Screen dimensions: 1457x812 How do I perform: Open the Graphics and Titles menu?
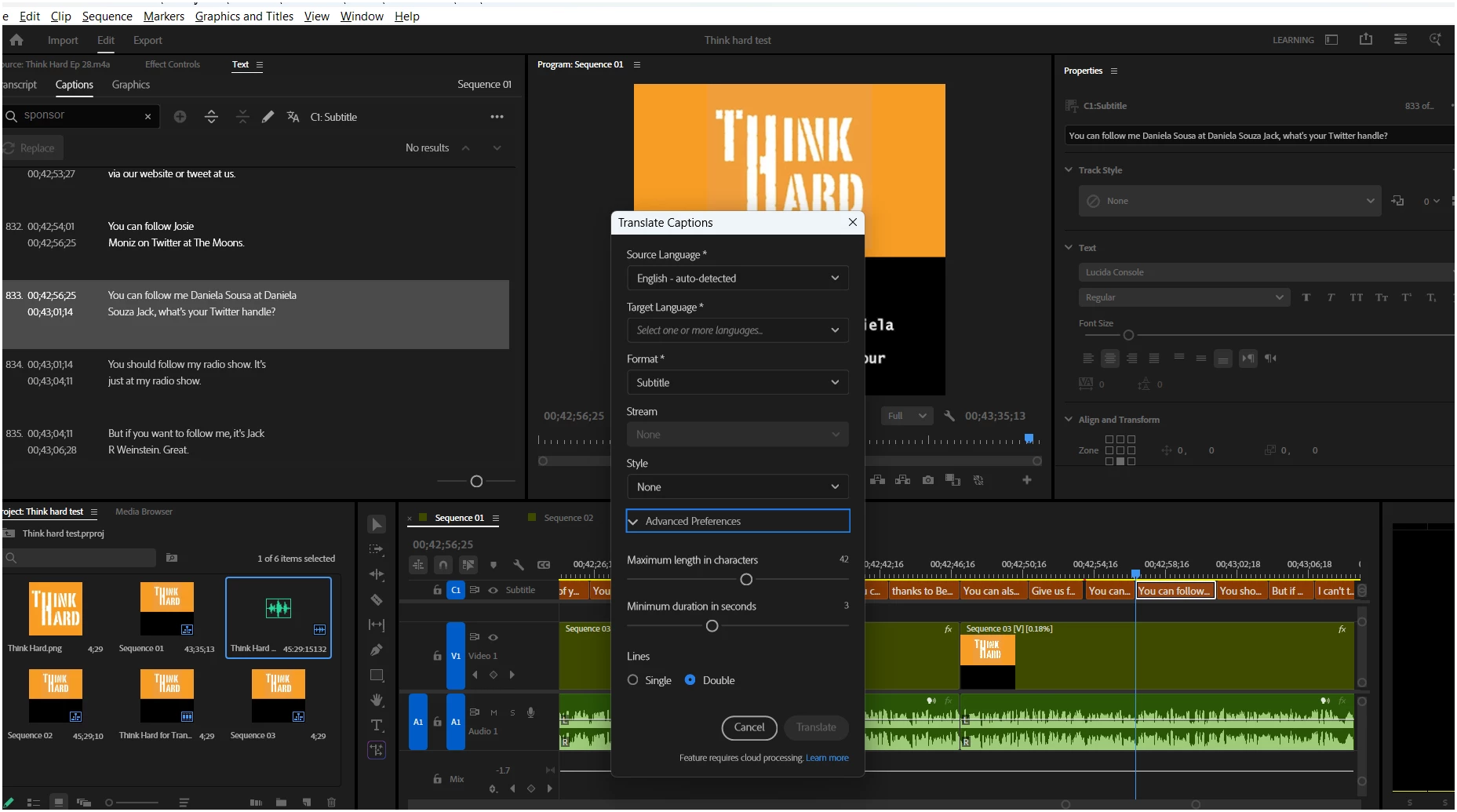click(x=244, y=16)
